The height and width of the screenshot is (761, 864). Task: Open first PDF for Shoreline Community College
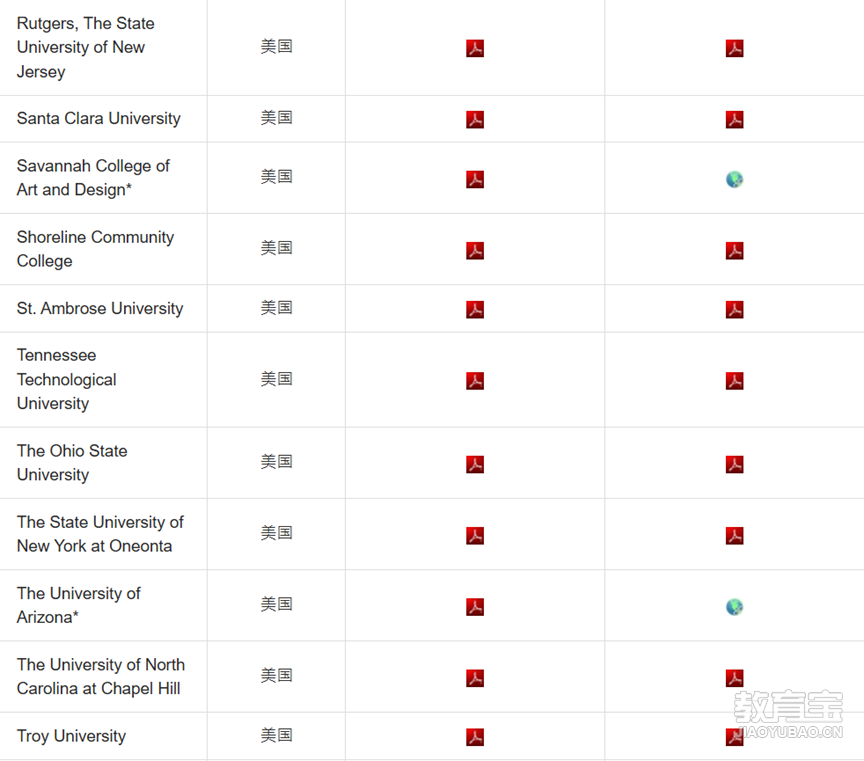point(475,251)
